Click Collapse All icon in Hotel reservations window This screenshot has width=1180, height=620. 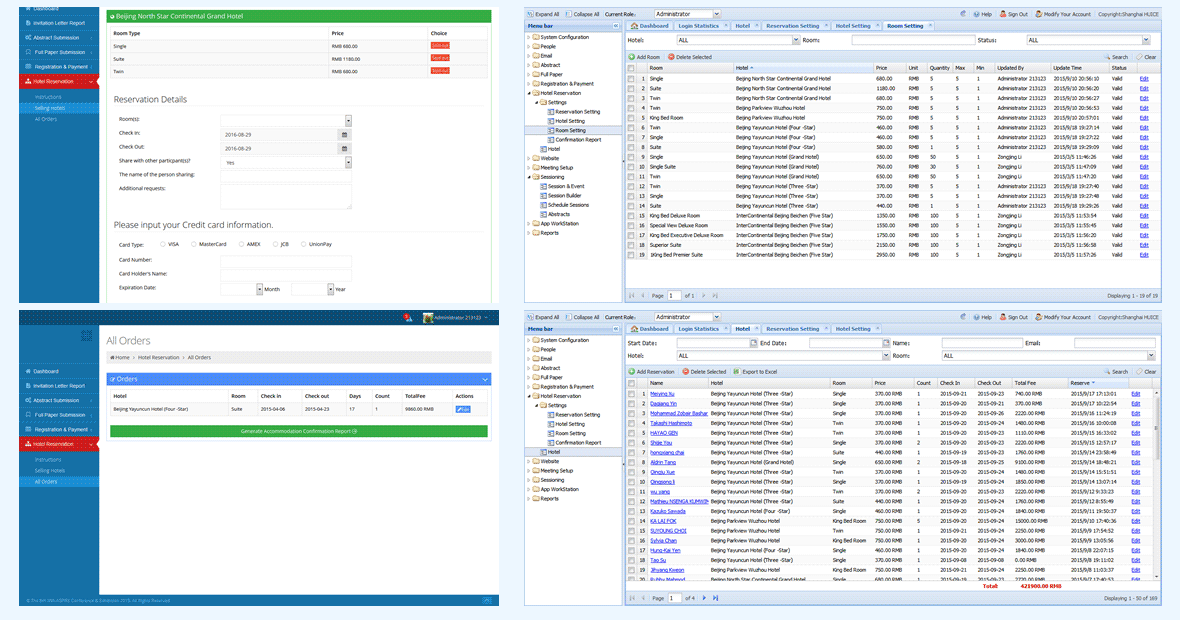pyautogui.click(x=569, y=318)
